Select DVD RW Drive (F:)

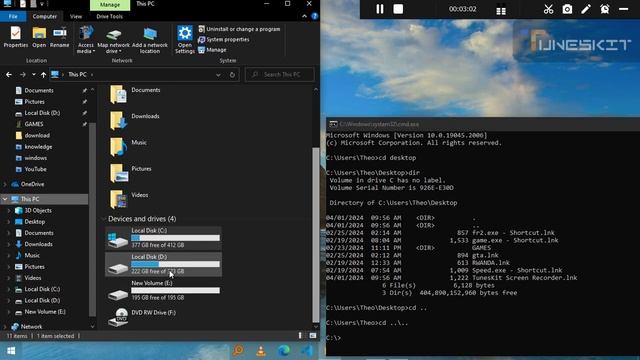click(x=142, y=317)
